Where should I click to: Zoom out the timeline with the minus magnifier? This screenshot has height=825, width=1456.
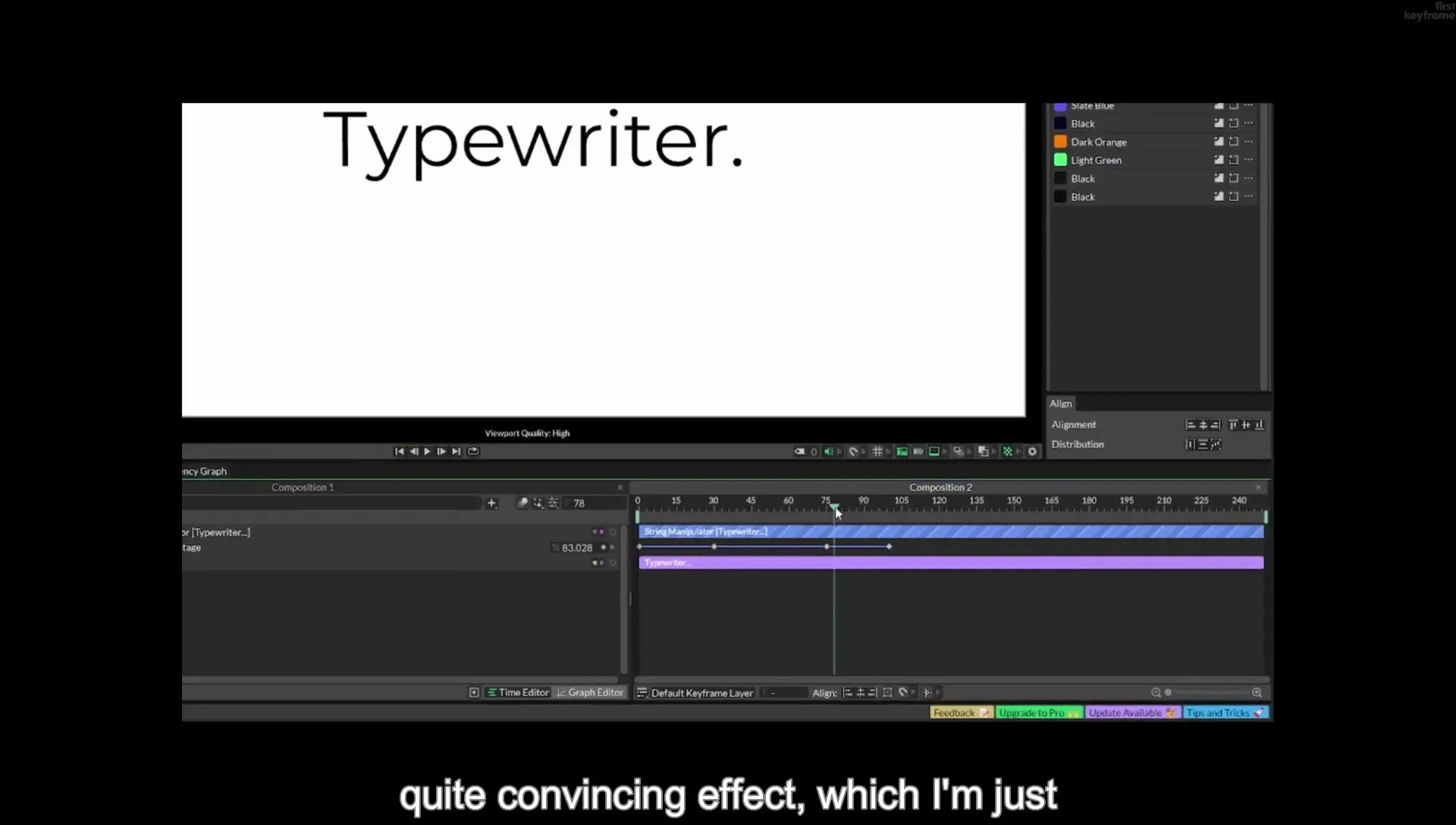pyautogui.click(x=1156, y=692)
